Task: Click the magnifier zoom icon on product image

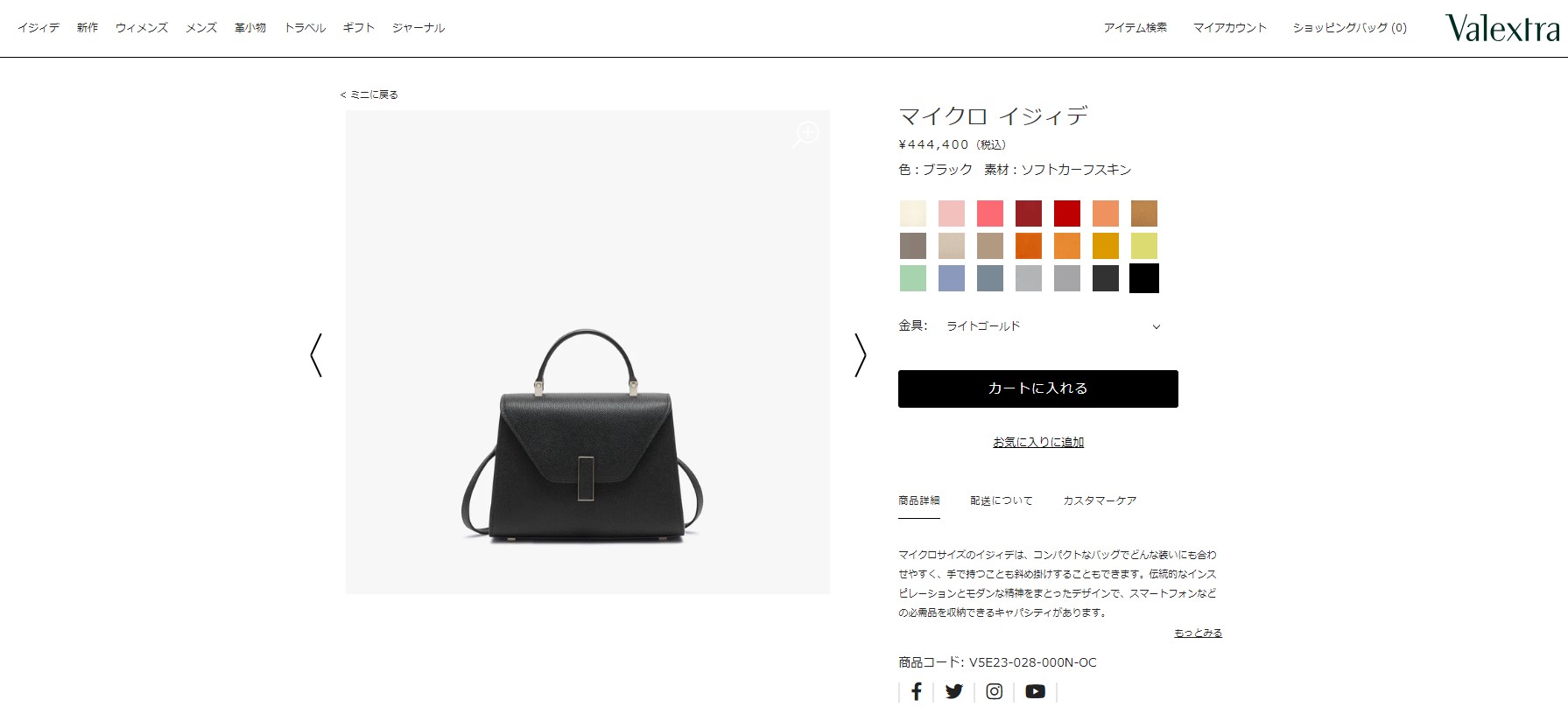Action: point(805,135)
